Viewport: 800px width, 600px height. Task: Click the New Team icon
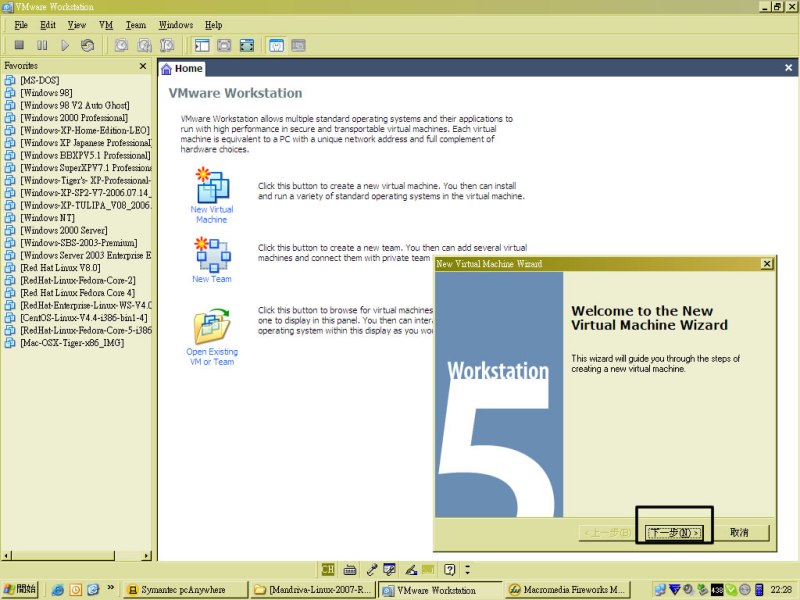pos(212,254)
